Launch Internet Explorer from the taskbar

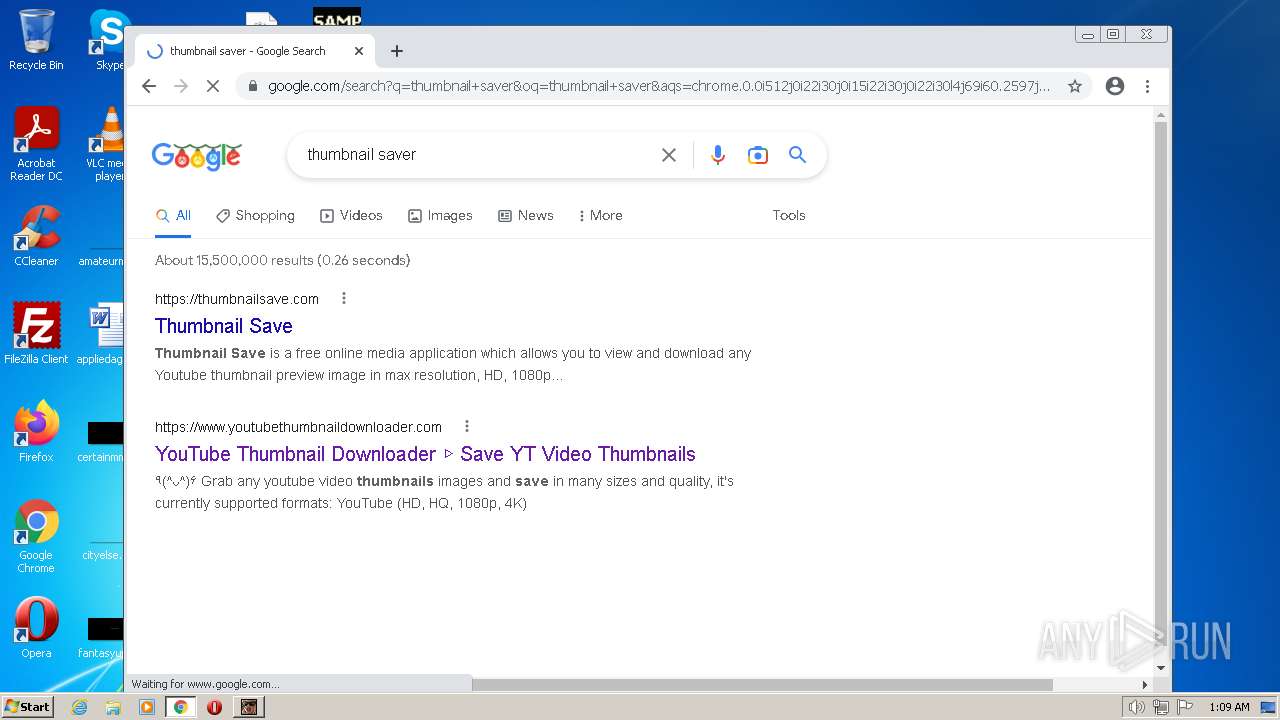click(80, 707)
